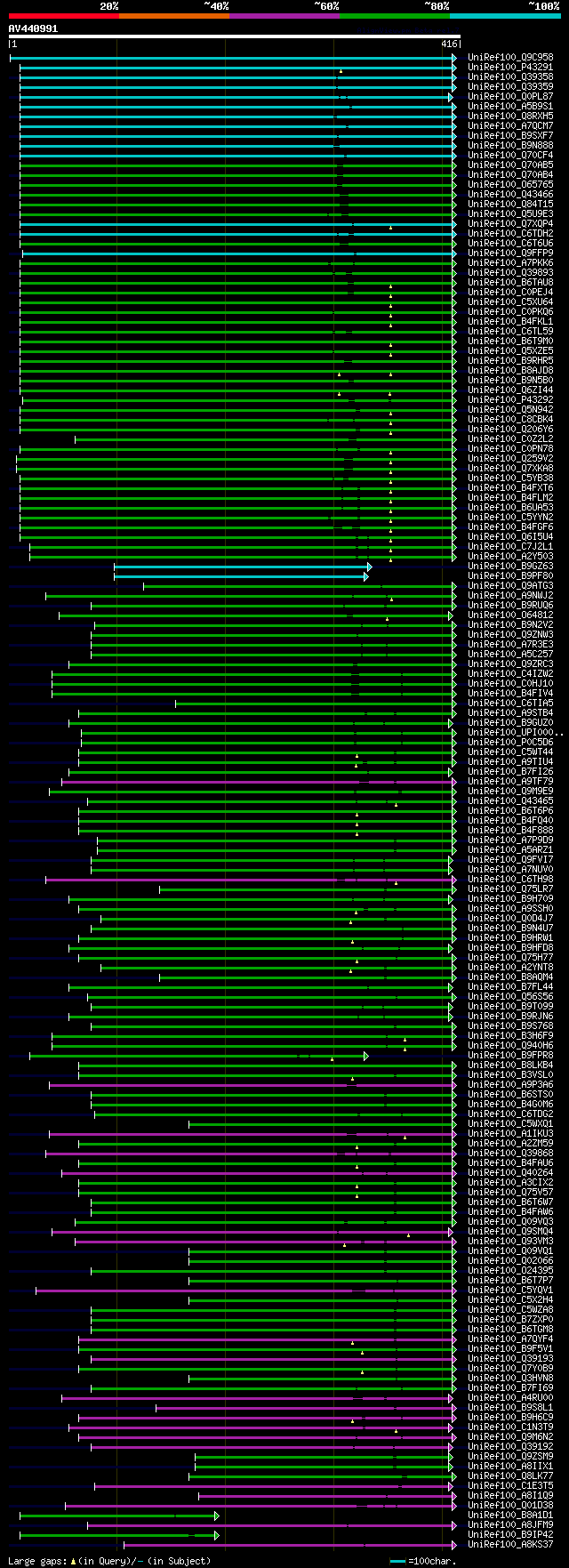Select hit UniRef100_Q39359
This screenshot has width=569, height=1568.
(510, 87)
